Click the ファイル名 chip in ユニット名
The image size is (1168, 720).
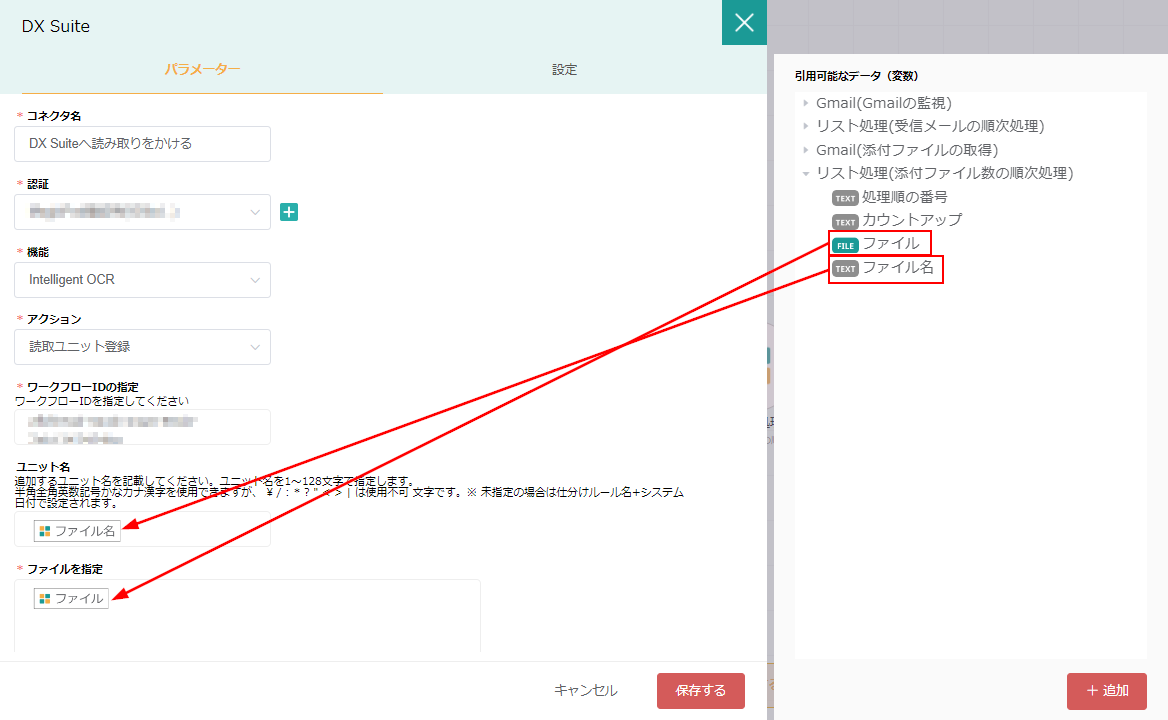tap(77, 531)
